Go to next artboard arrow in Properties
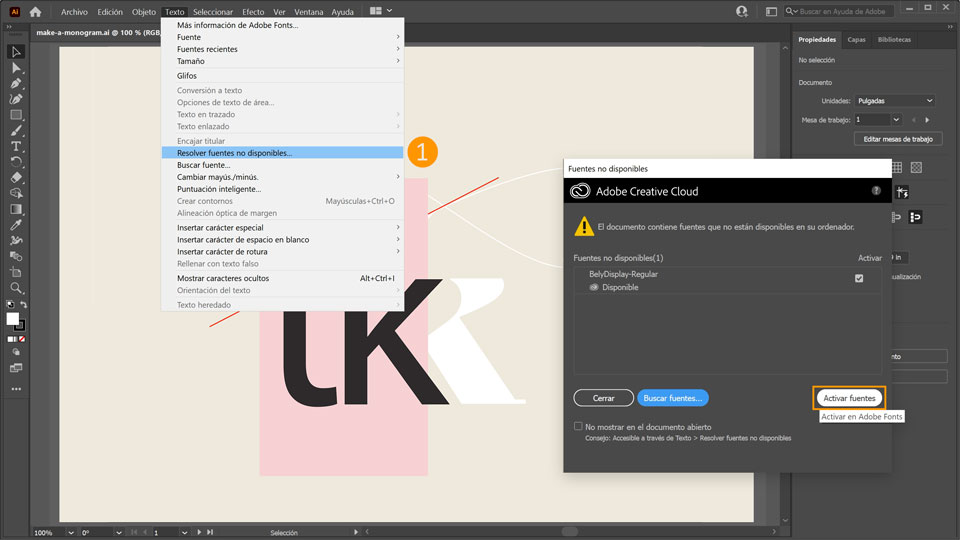This screenshot has width=960, height=540. point(927,120)
